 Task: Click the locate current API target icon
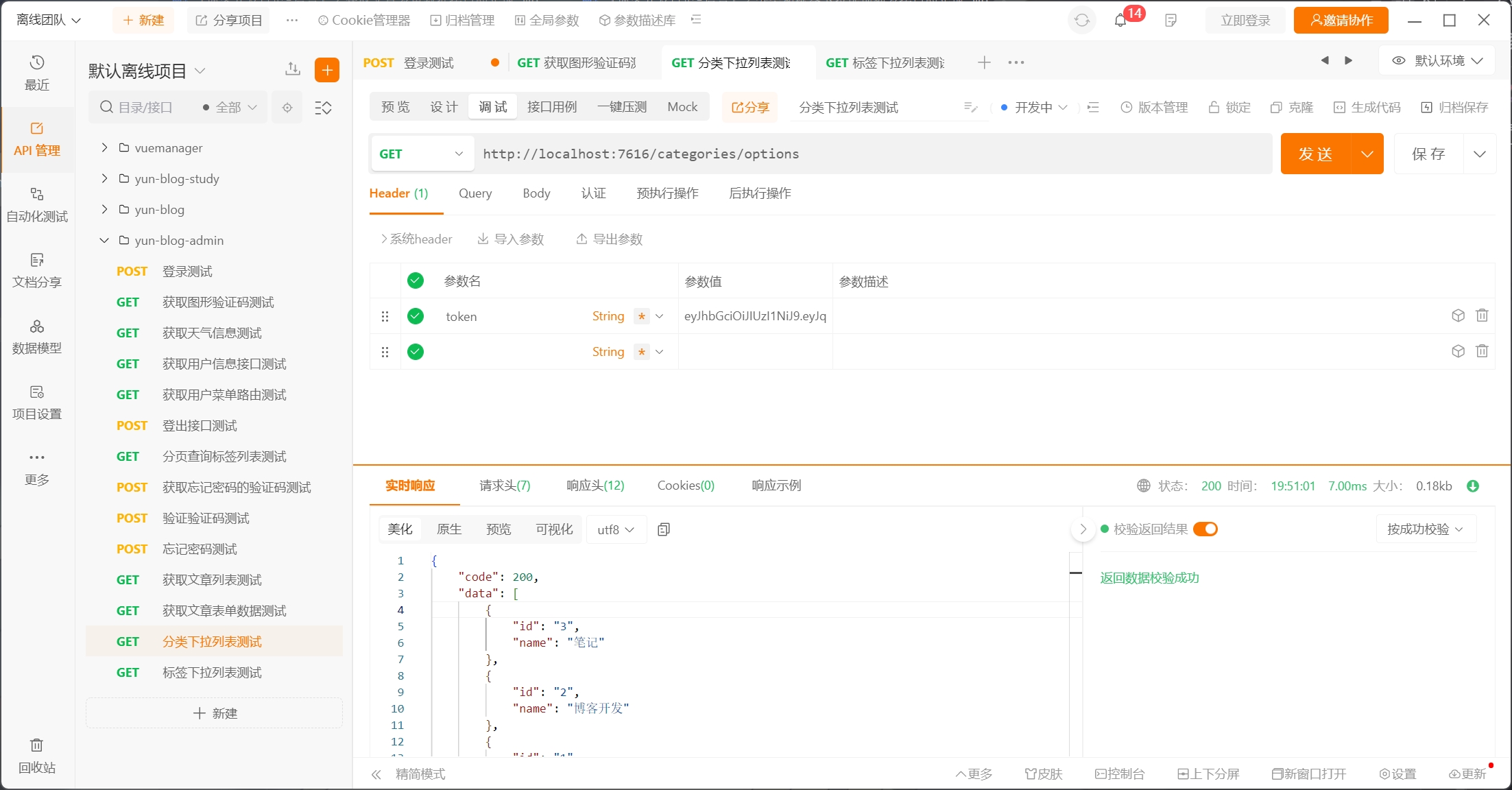pos(287,108)
